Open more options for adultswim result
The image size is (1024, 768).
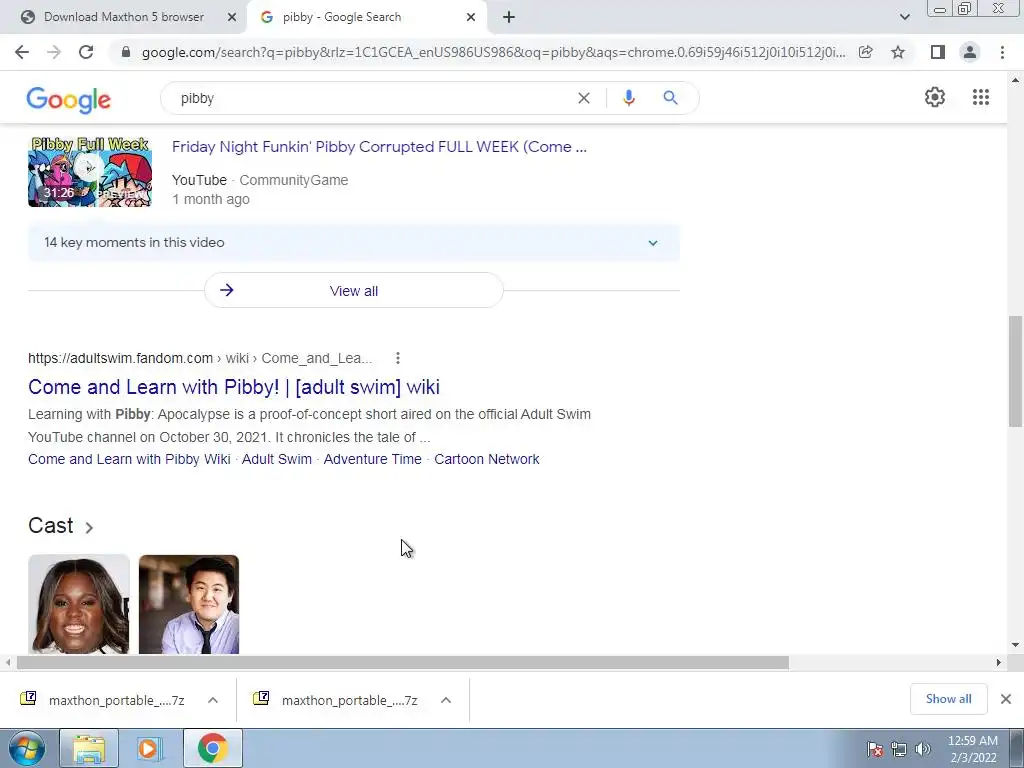398,358
